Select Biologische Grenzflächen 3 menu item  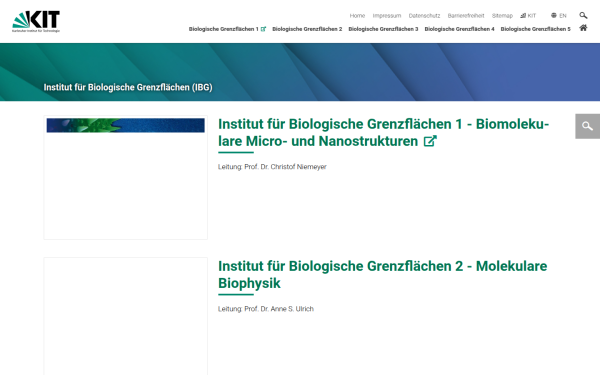[383, 29]
